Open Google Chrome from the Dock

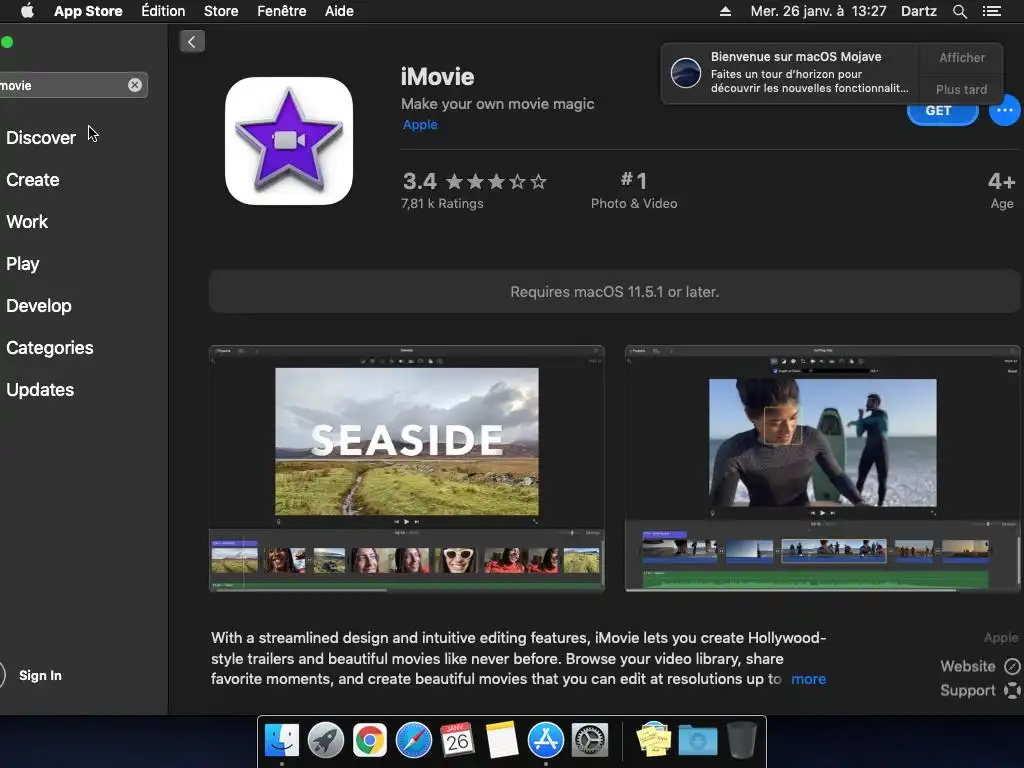click(x=370, y=740)
